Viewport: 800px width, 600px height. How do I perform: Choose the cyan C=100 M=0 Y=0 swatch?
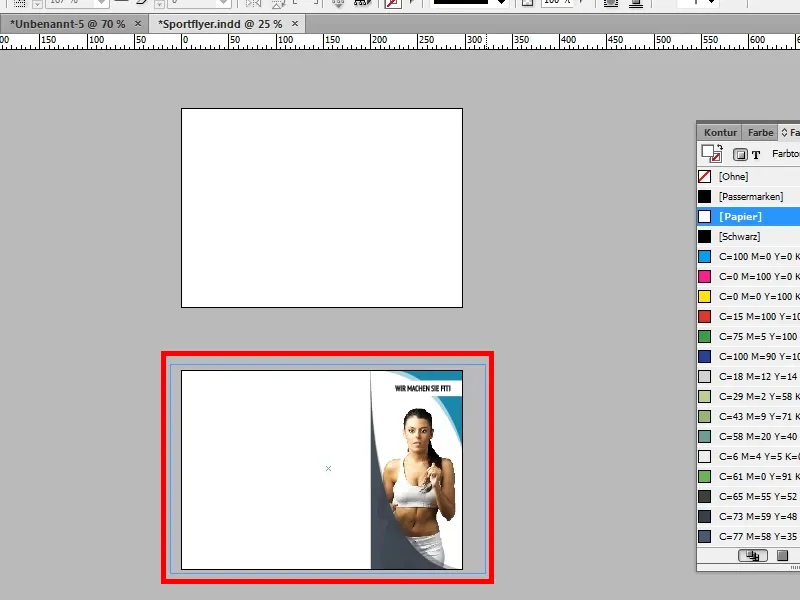pyautogui.click(x=748, y=256)
